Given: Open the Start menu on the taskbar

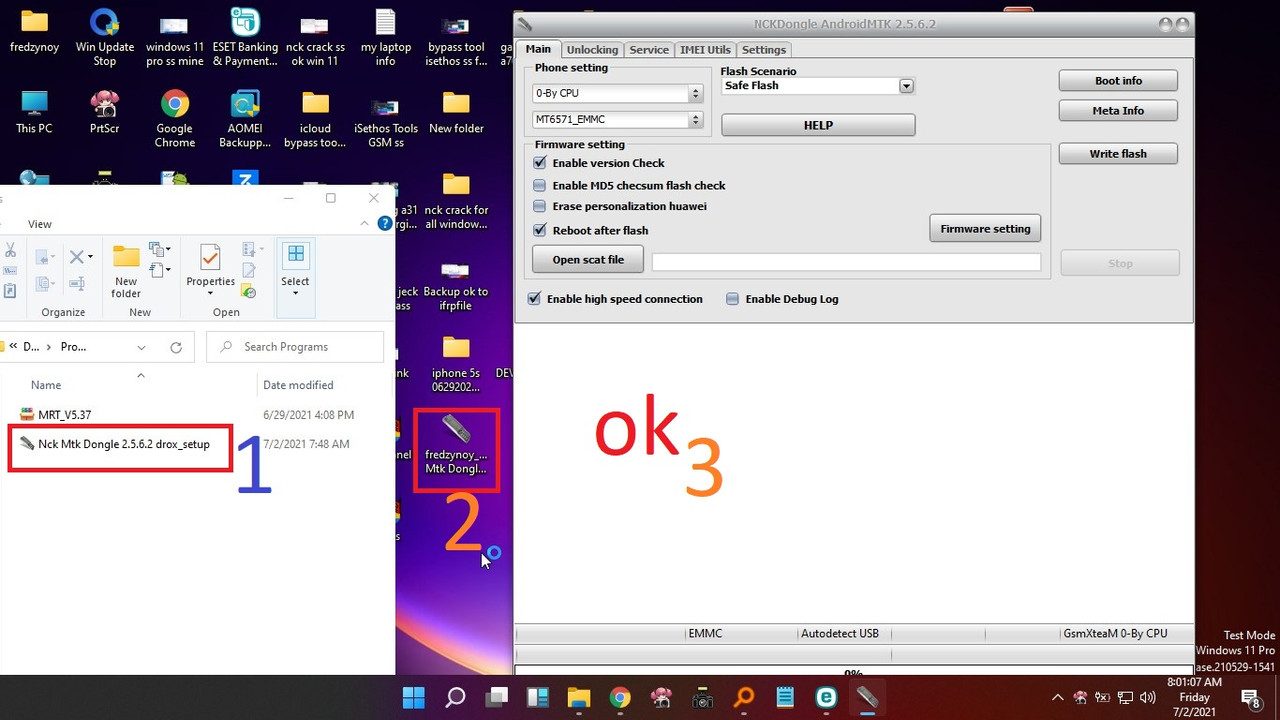Looking at the screenshot, I should (413, 697).
